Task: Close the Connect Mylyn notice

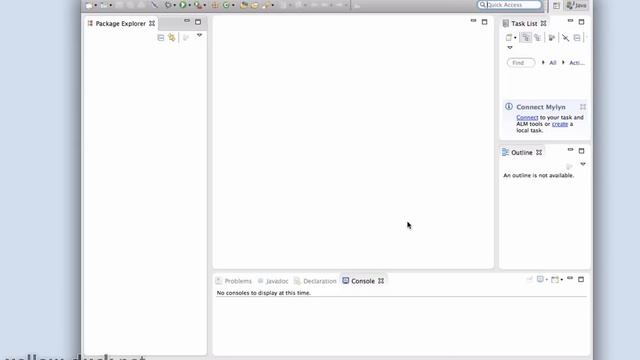Action: (583, 107)
